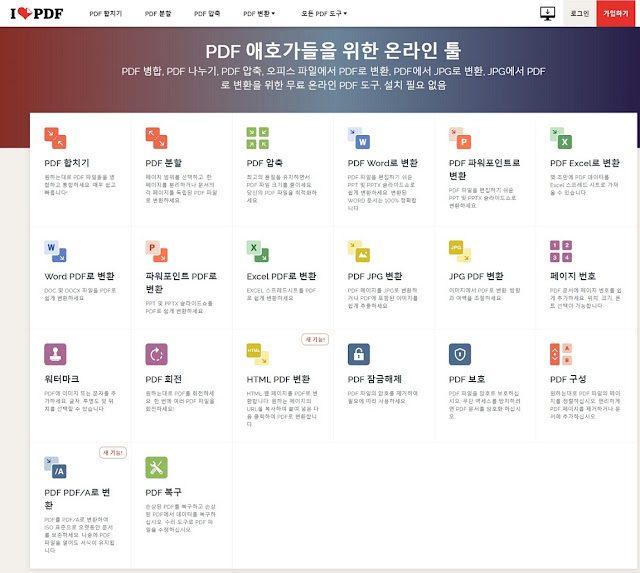Click the PDF PDF/A로 변환 icon
The height and width of the screenshot is (573, 640).
pyautogui.click(x=55, y=467)
